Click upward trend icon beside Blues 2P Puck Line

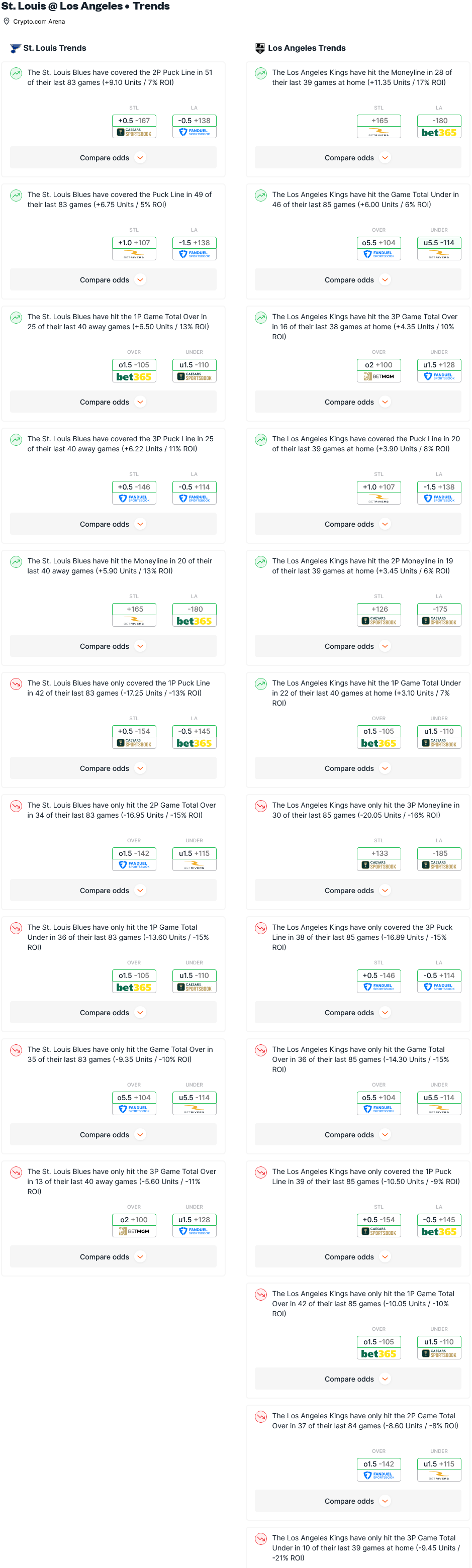pyautogui.click(x=16, y=74)
